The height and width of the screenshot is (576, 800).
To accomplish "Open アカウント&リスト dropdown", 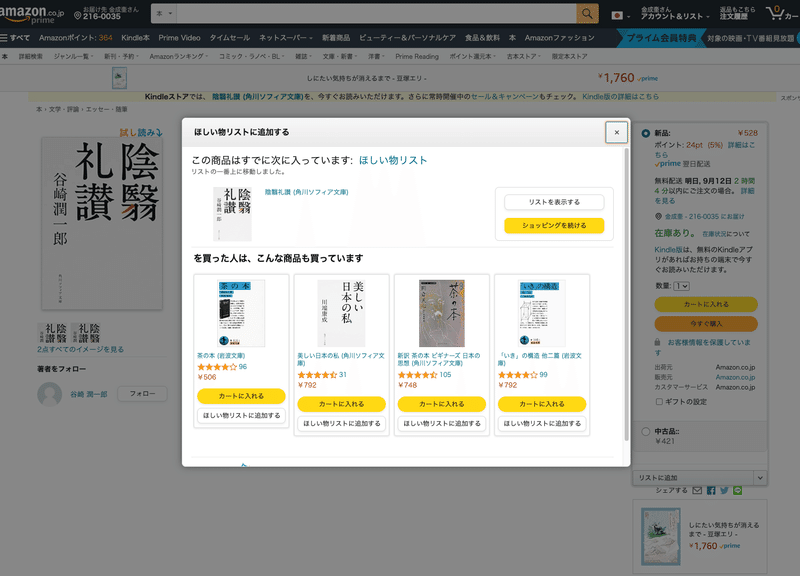I will (x=674, y=13).
